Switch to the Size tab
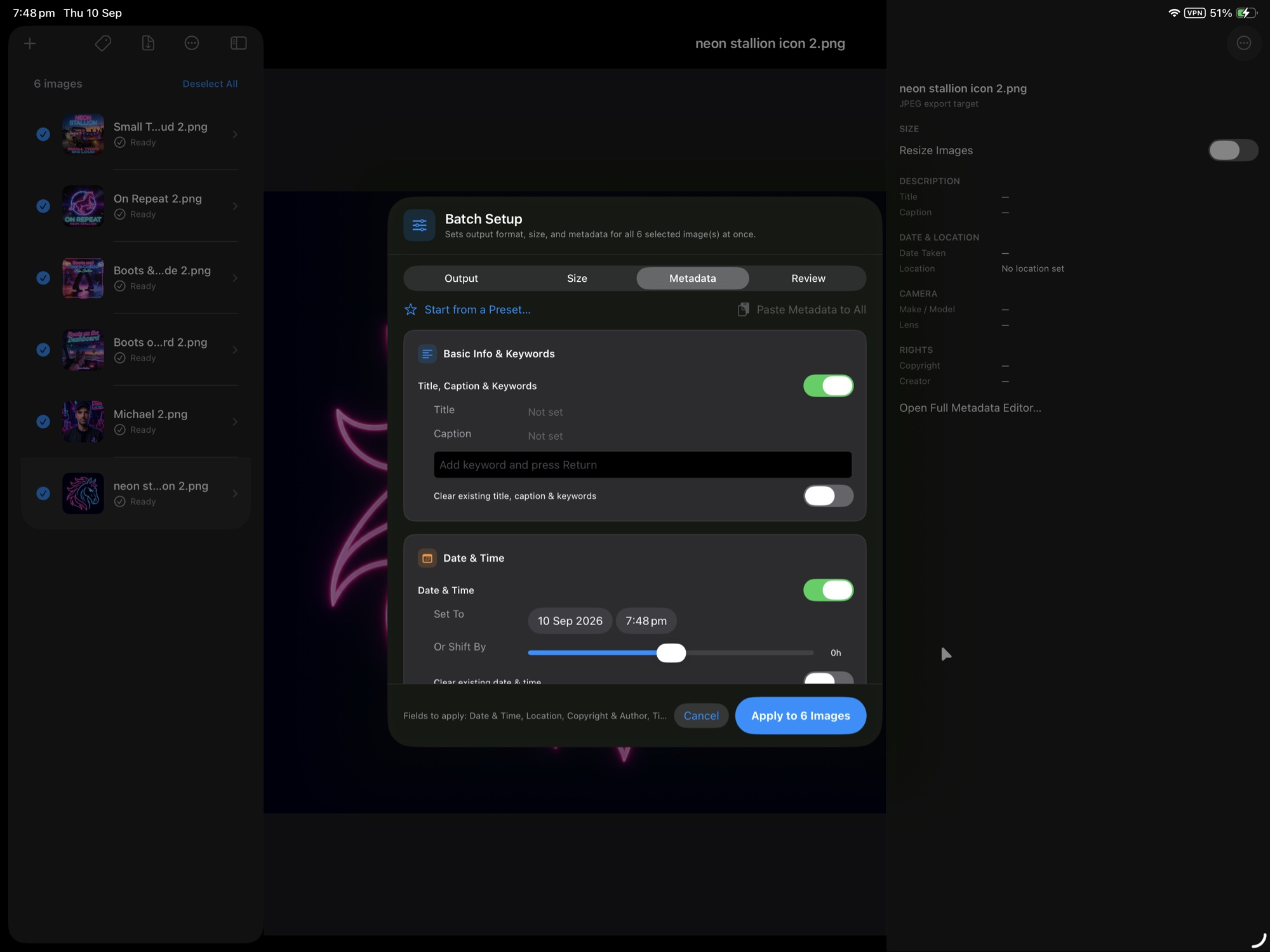This screenshot has height=952, width=1270. [577, 279]
